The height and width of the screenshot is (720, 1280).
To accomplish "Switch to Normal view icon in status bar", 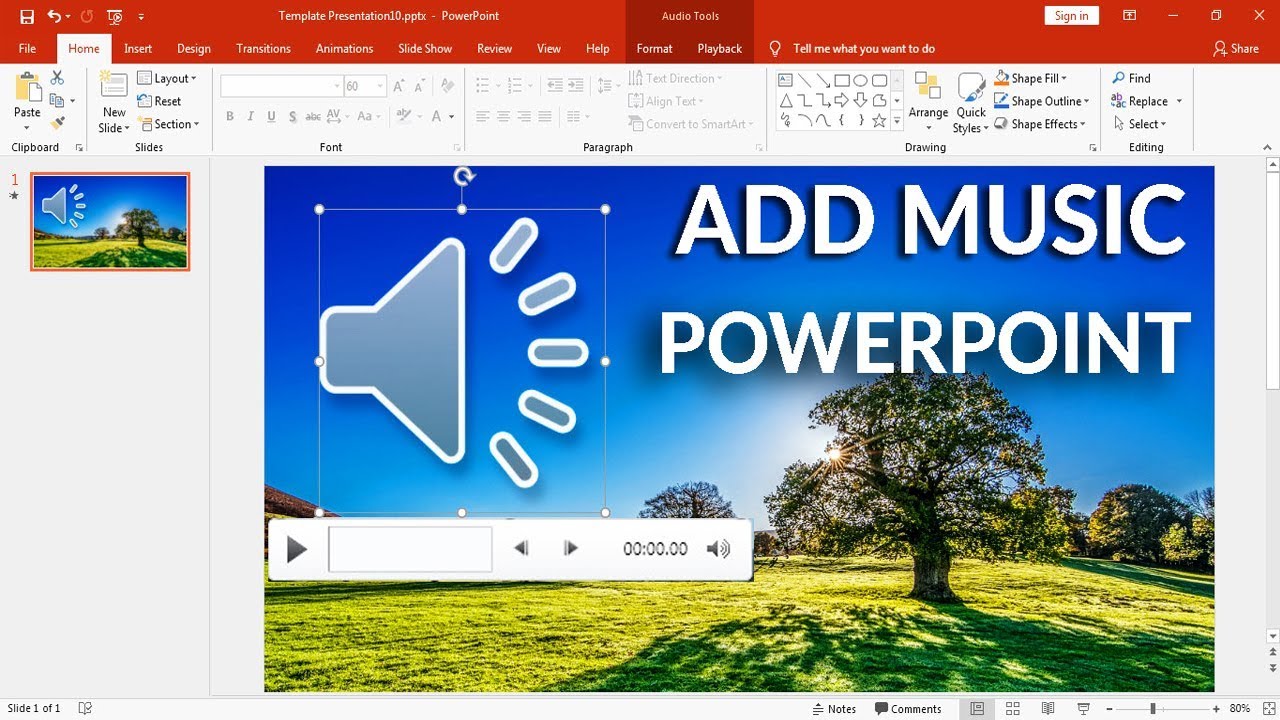I will 977,708.
